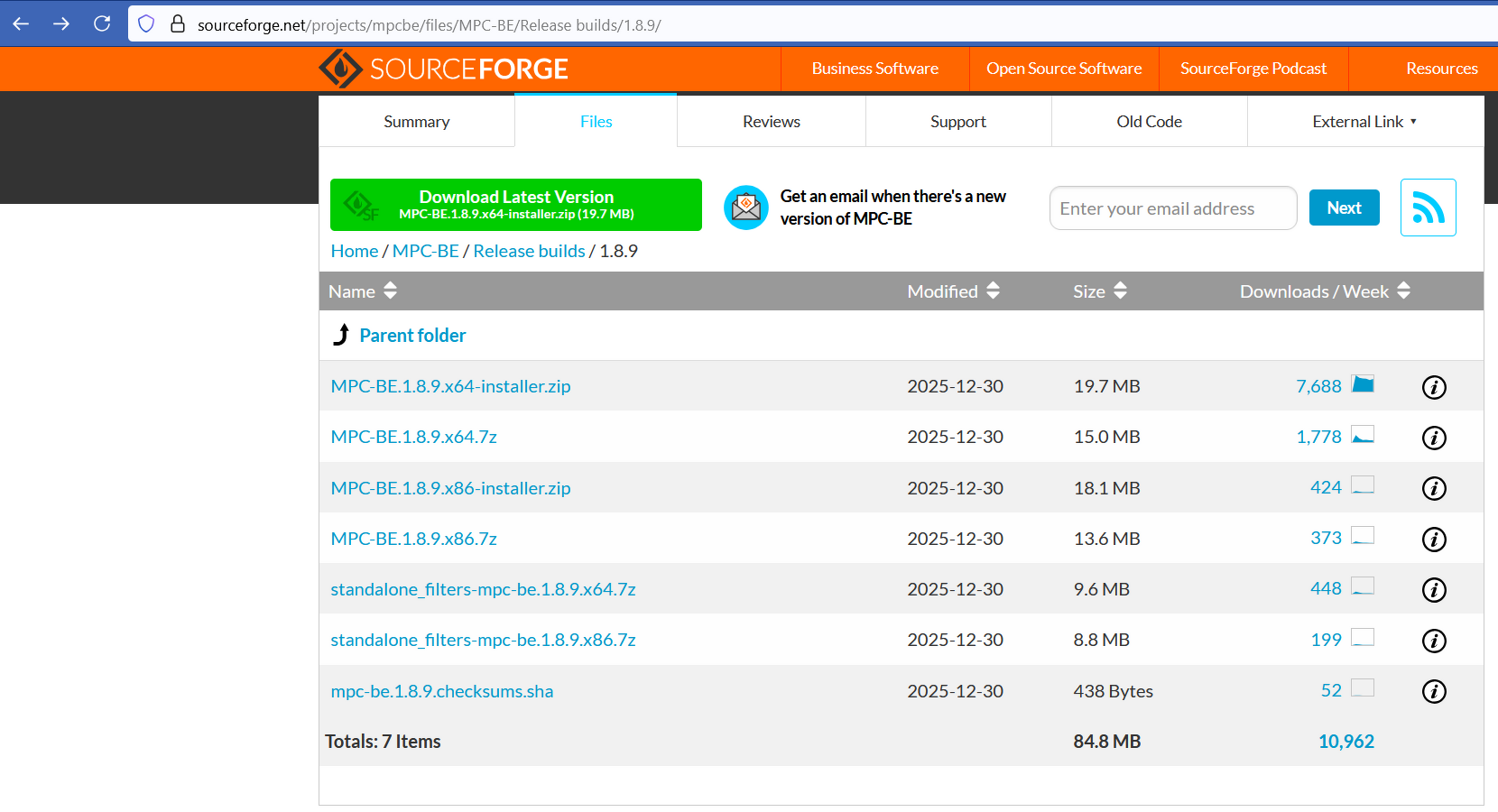The image size is (1498, 812).
Task: Click the 438 Bytes size cell
Action: pos(1114,691)
